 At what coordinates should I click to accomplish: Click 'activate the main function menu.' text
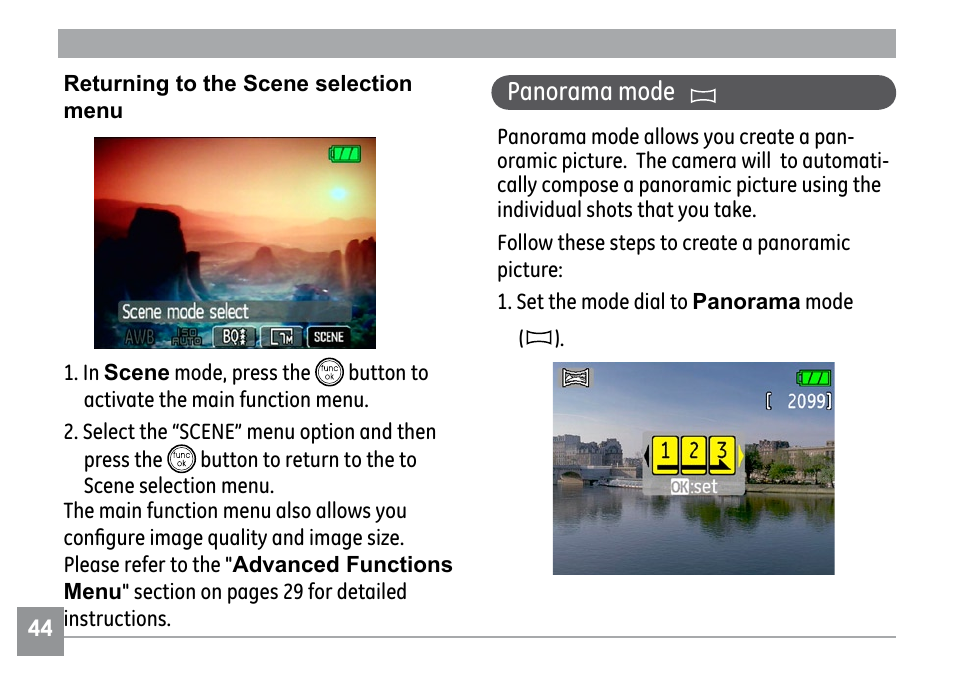pyautogui.click(x=226, y=400)
